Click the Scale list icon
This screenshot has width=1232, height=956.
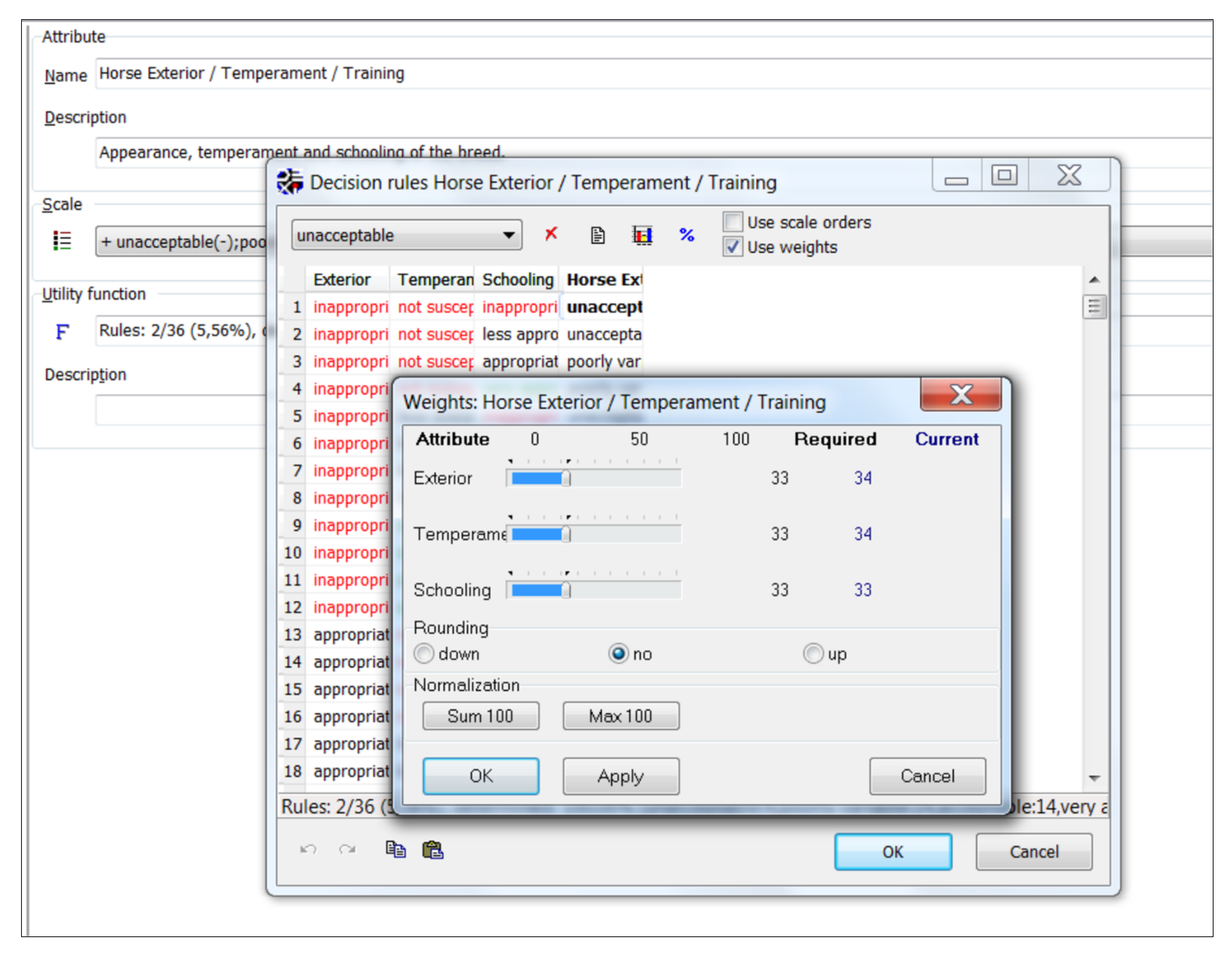62,241
